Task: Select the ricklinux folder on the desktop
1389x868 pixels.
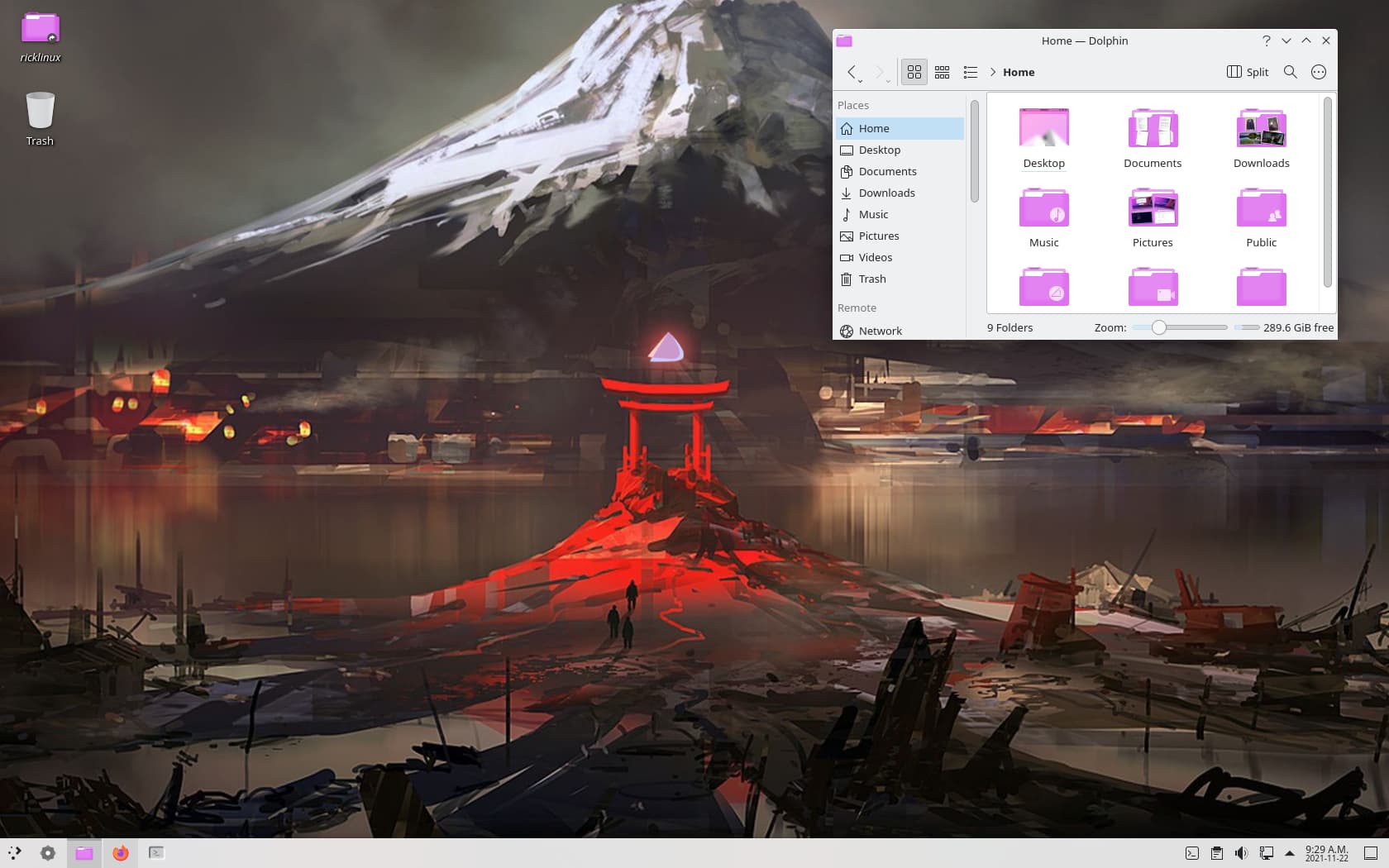Action: [x=40, y=37]
